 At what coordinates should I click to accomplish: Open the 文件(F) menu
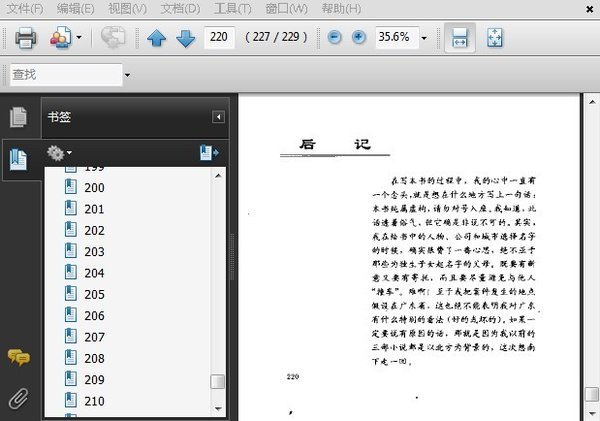25,8
